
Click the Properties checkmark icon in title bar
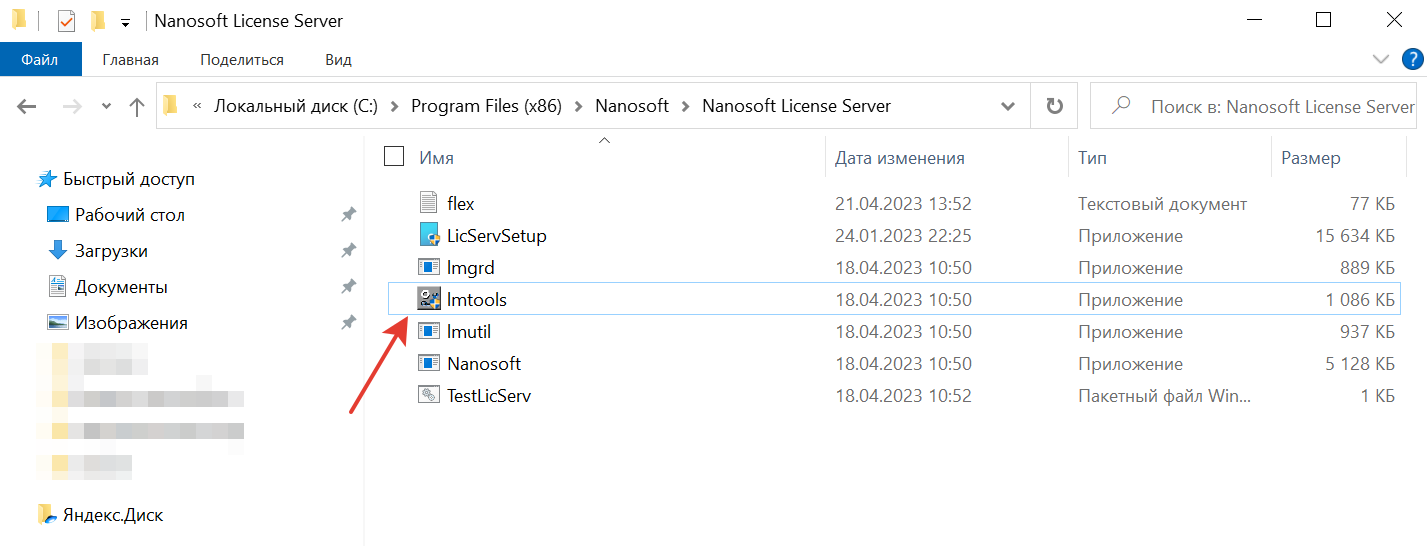point(66,20)
